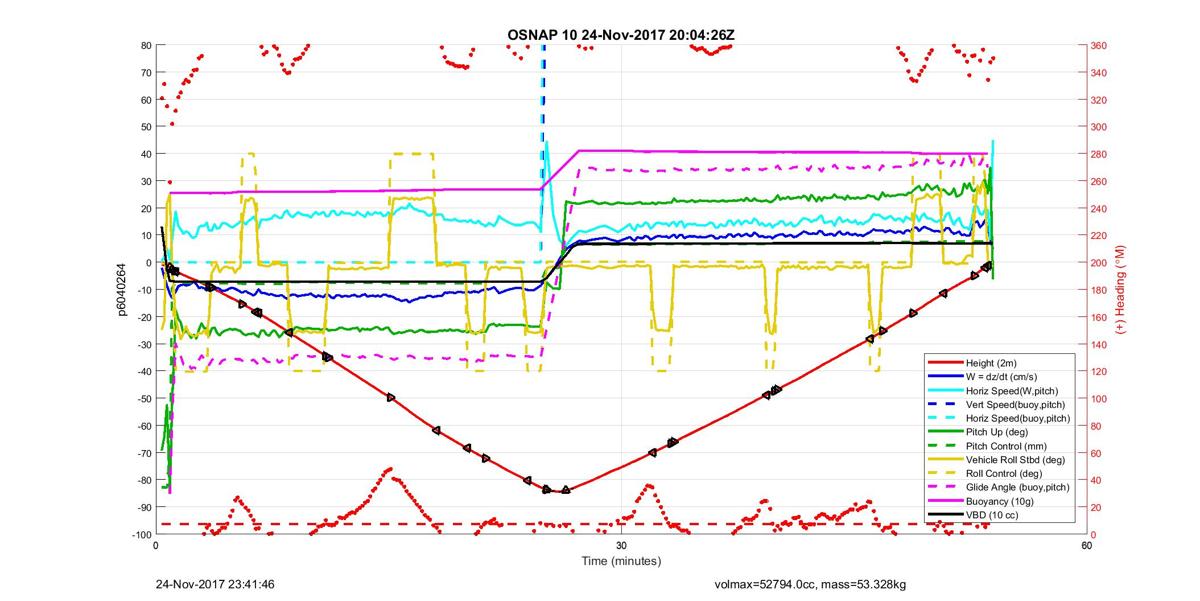Image resolution: width=1200 pixels, height=601 pixels.
Task: Click the "360" tick on the heading axis
Action: 1099,46
